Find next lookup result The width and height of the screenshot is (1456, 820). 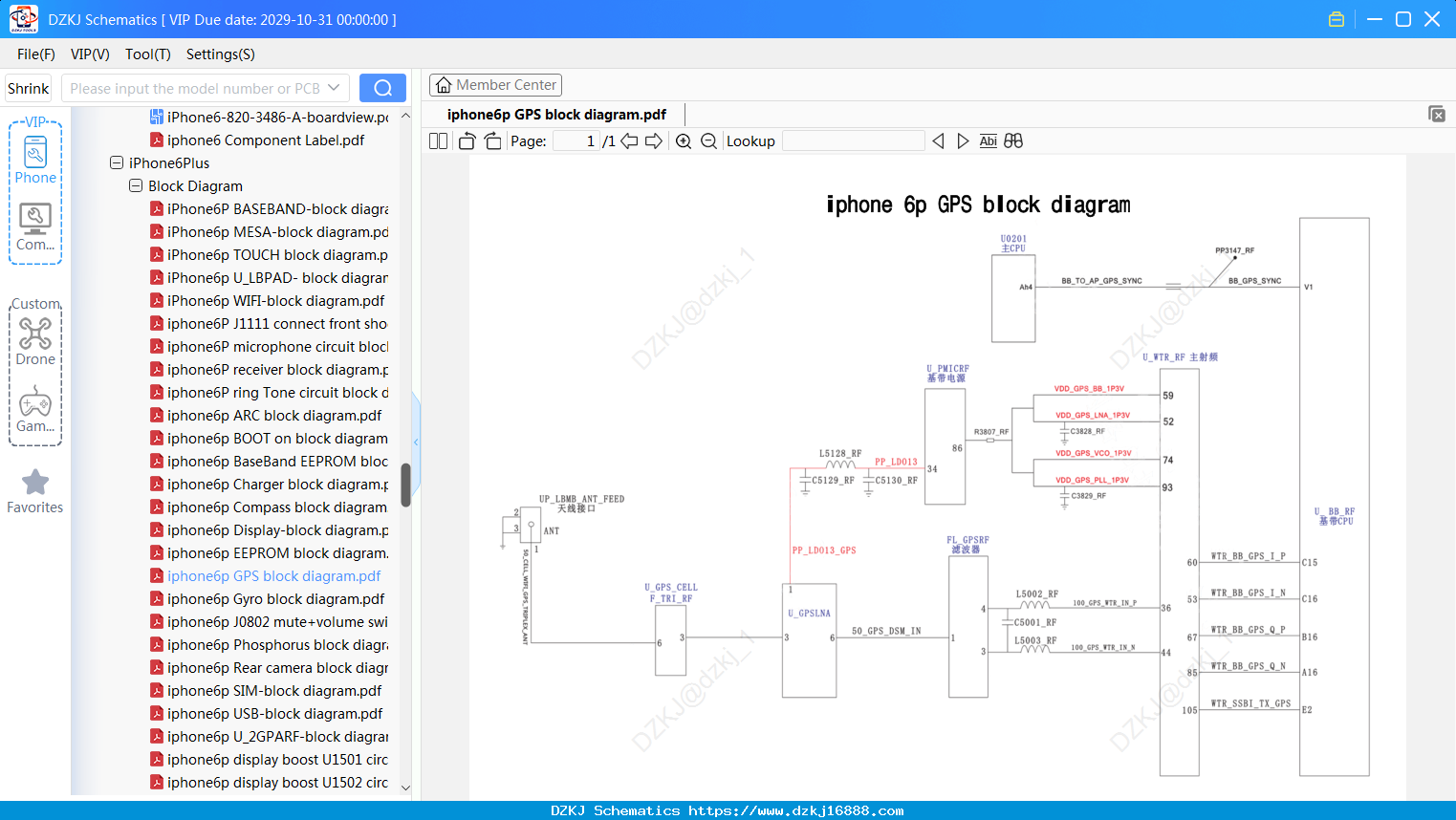click(963, 141)
